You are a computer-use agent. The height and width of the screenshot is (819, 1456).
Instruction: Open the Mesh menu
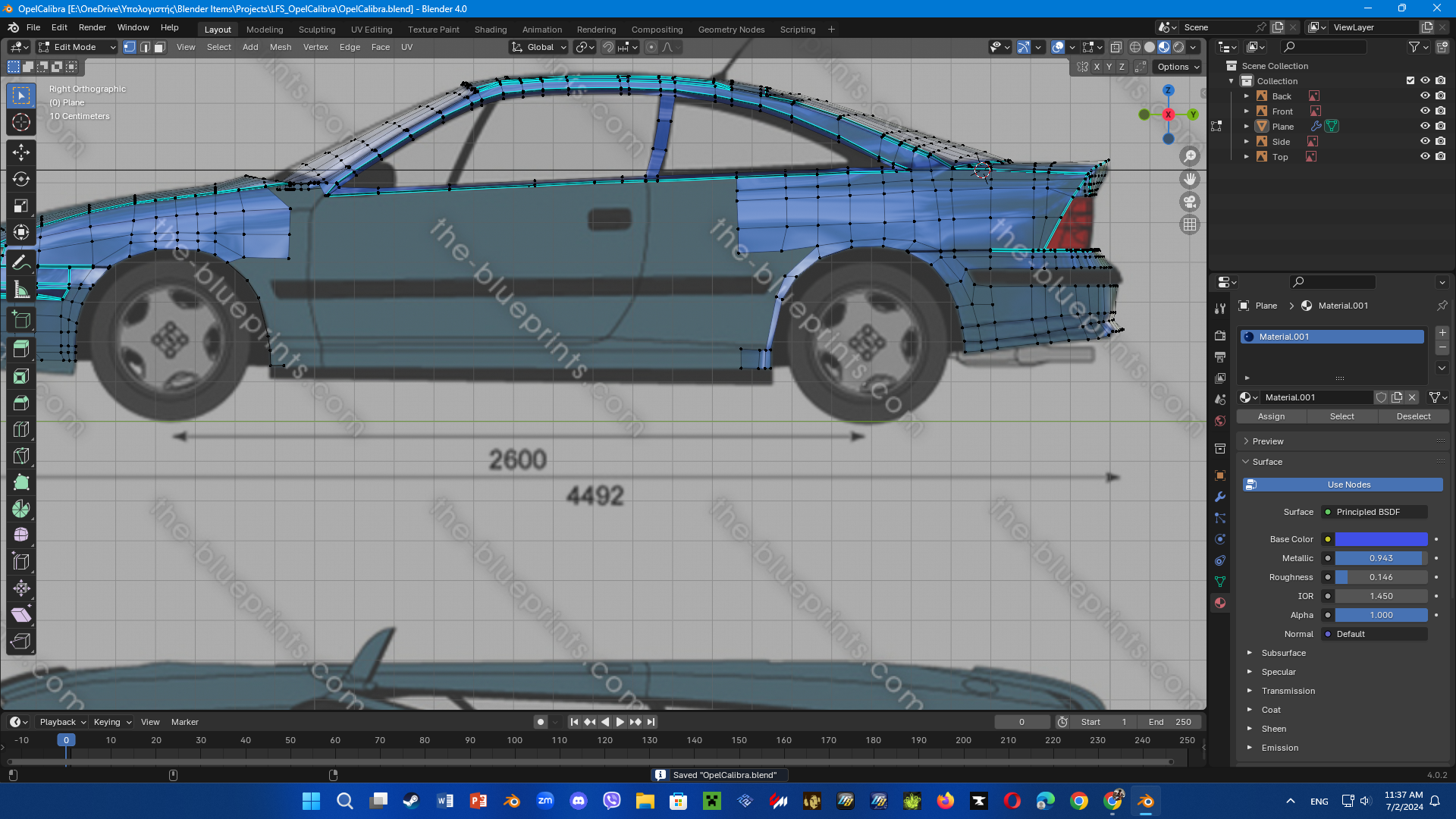tap(280, 47)
